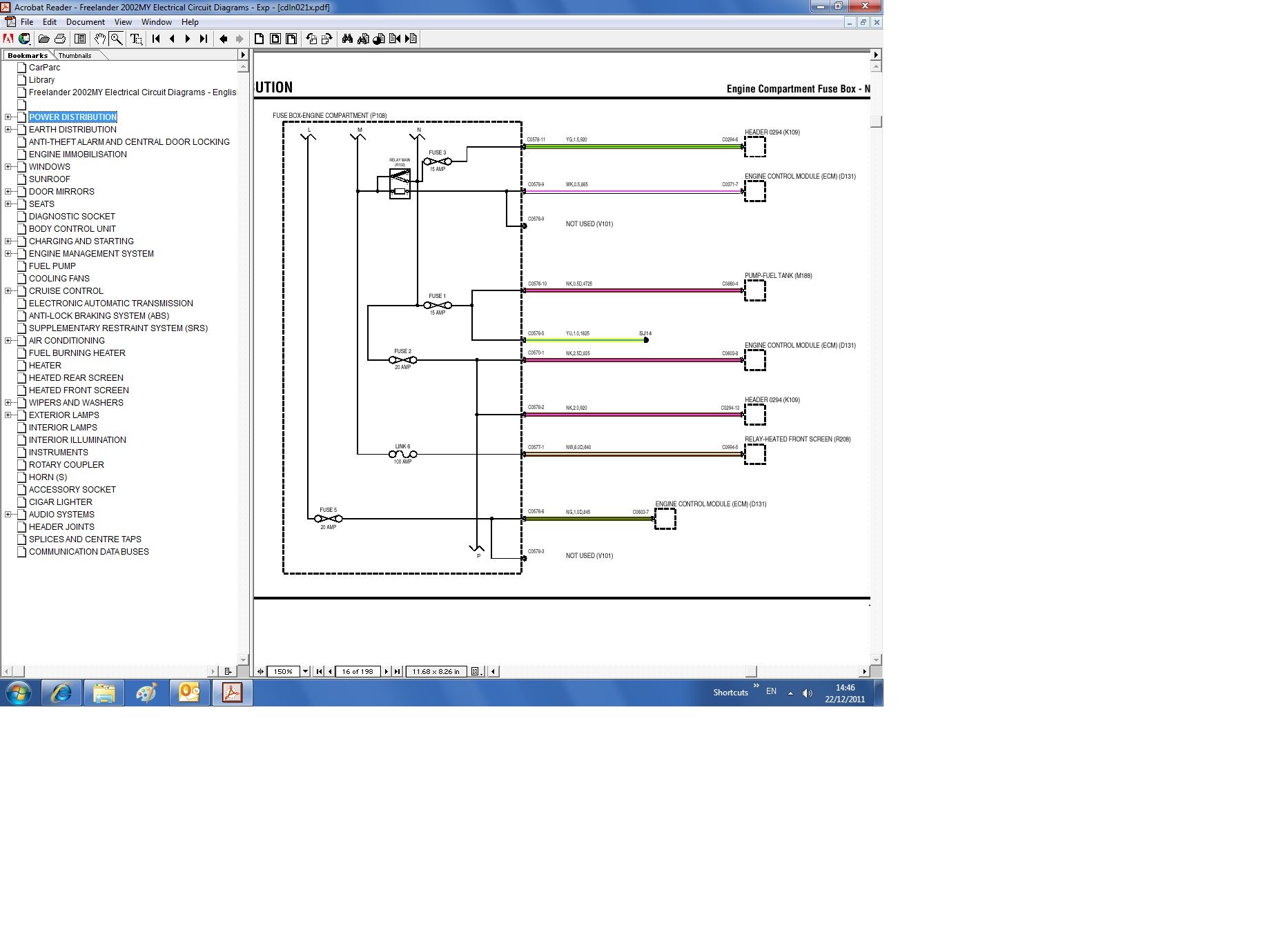Click the Adobe online globe icon
Image resolution: width=1270 pixels, height=952 pixels.
click(x=24, y=39)
